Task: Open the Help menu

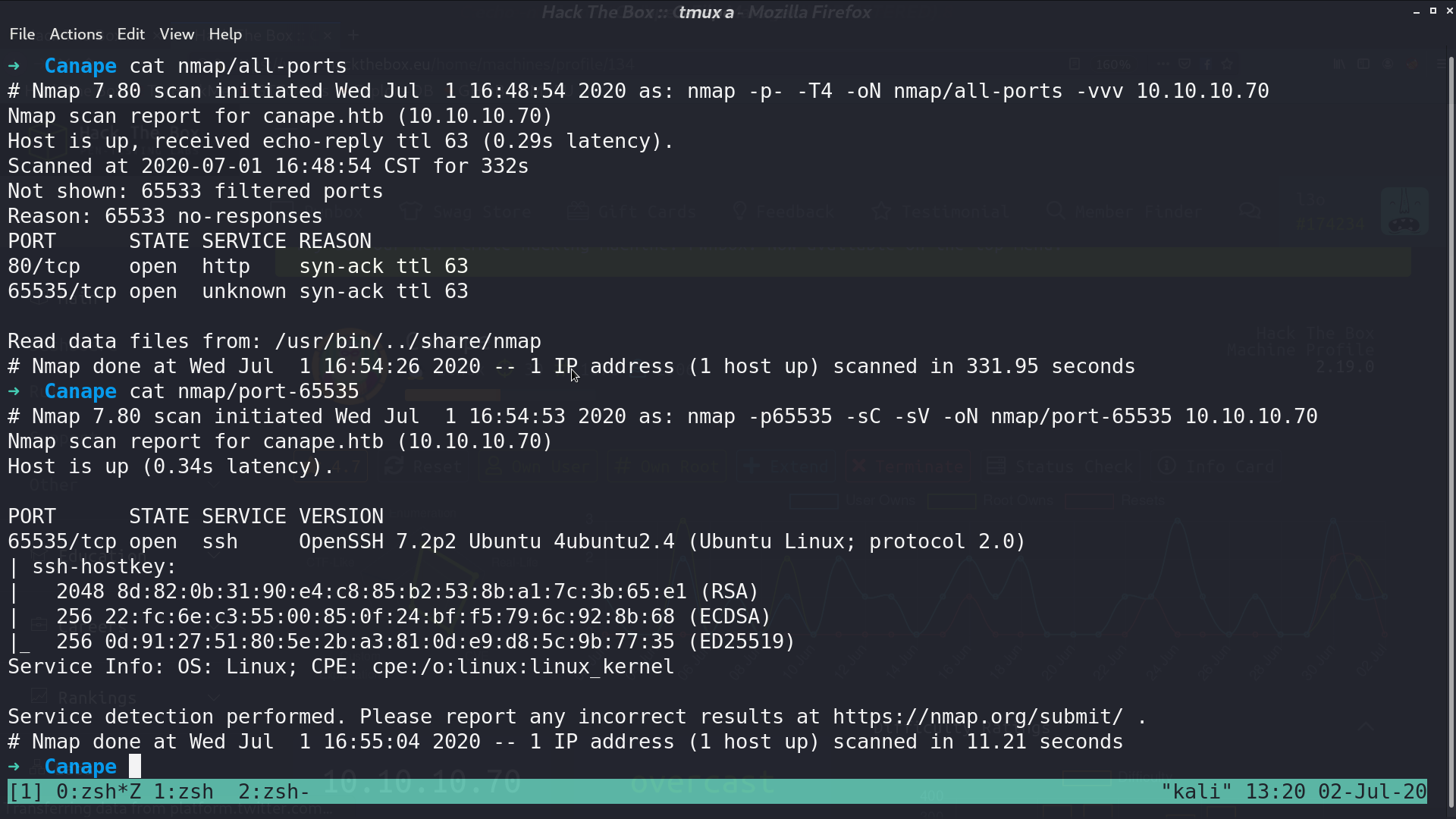Action: click(225, 34)
